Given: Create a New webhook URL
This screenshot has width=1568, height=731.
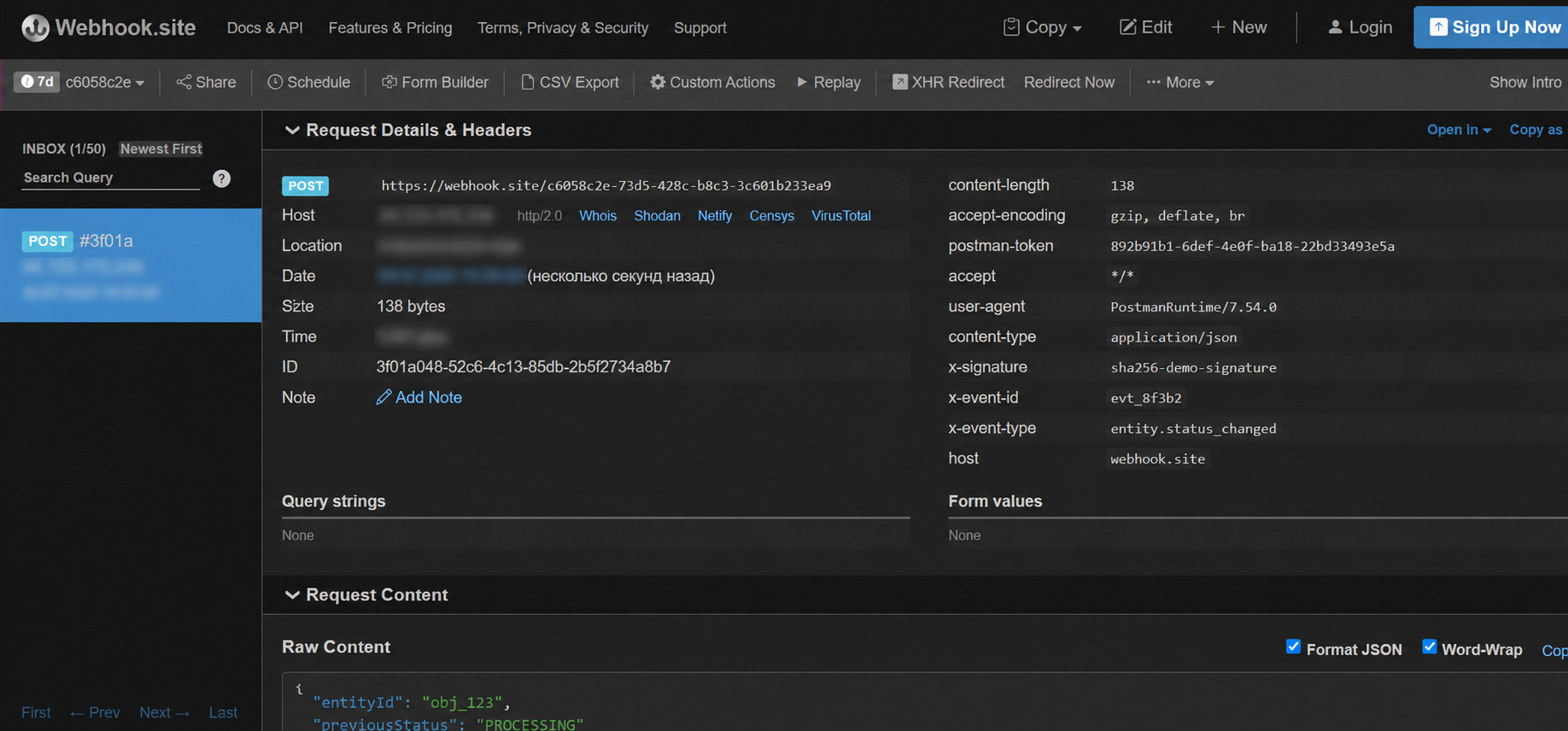Looking at the screenshot, I should [1238, 27].
